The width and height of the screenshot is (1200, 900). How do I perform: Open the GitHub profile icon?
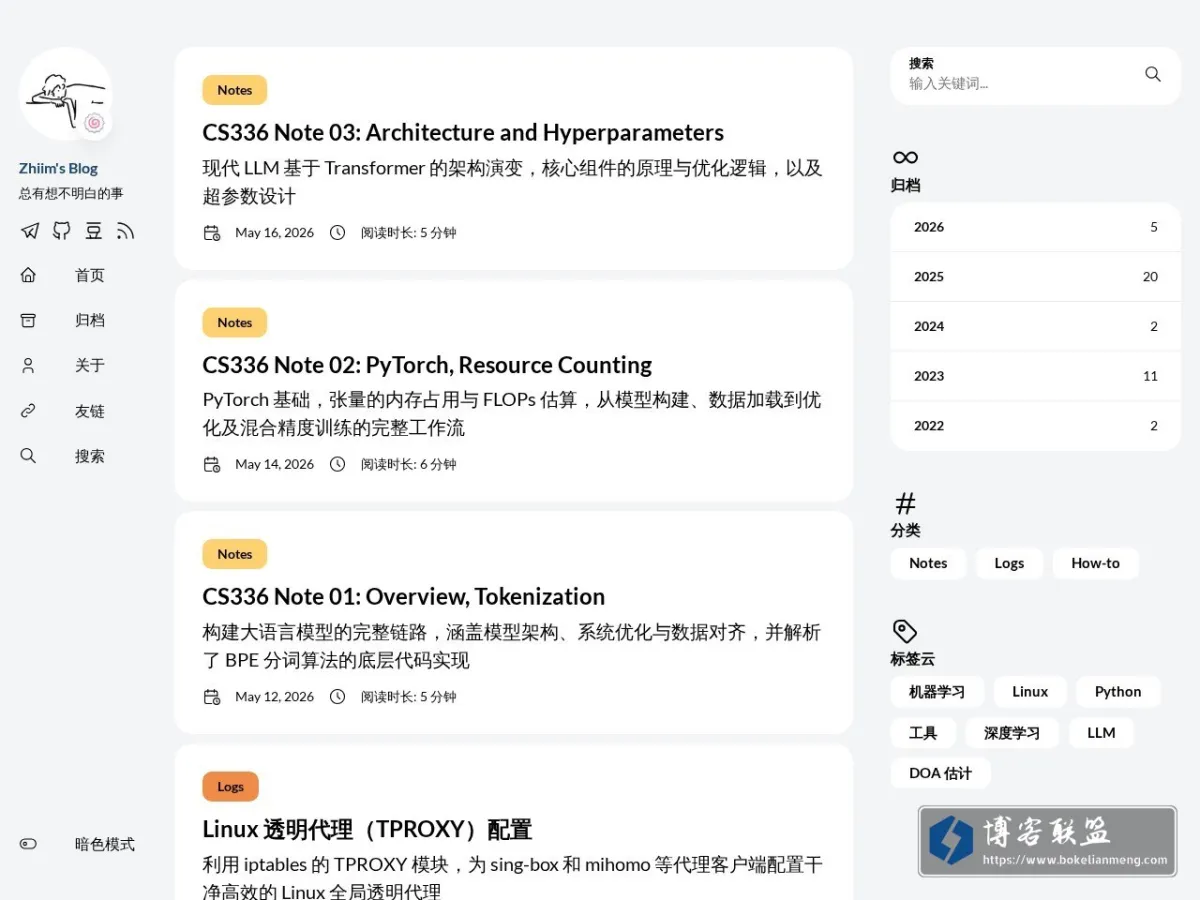(62, 231)
